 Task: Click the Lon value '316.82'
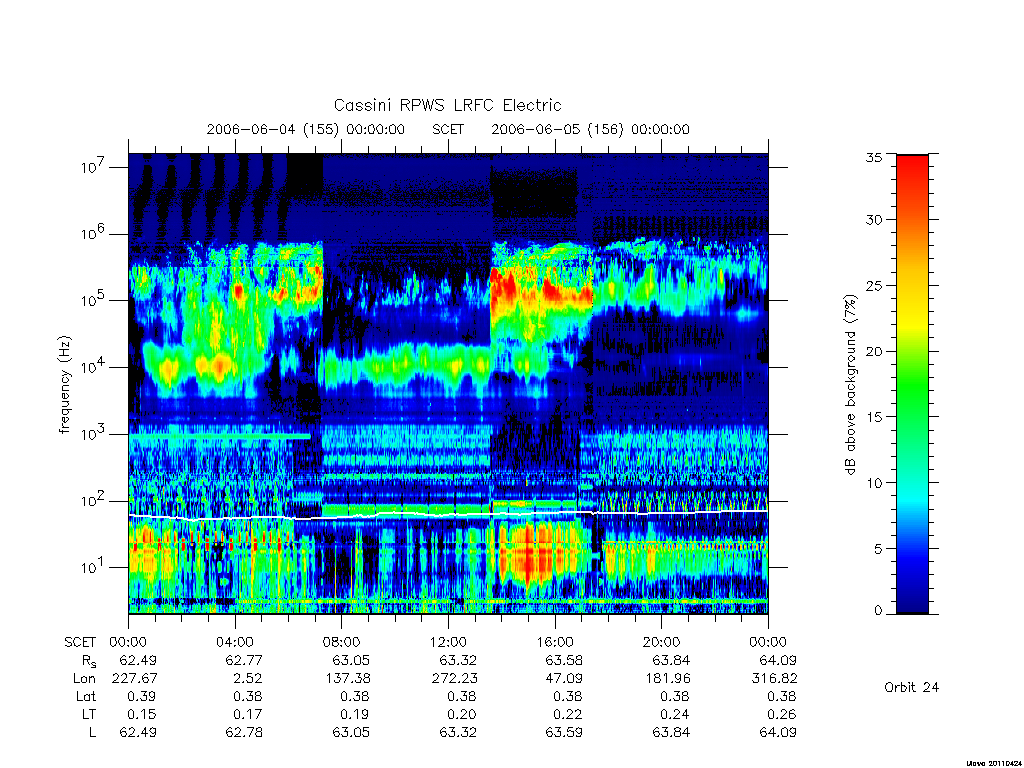tap(774, 679)
